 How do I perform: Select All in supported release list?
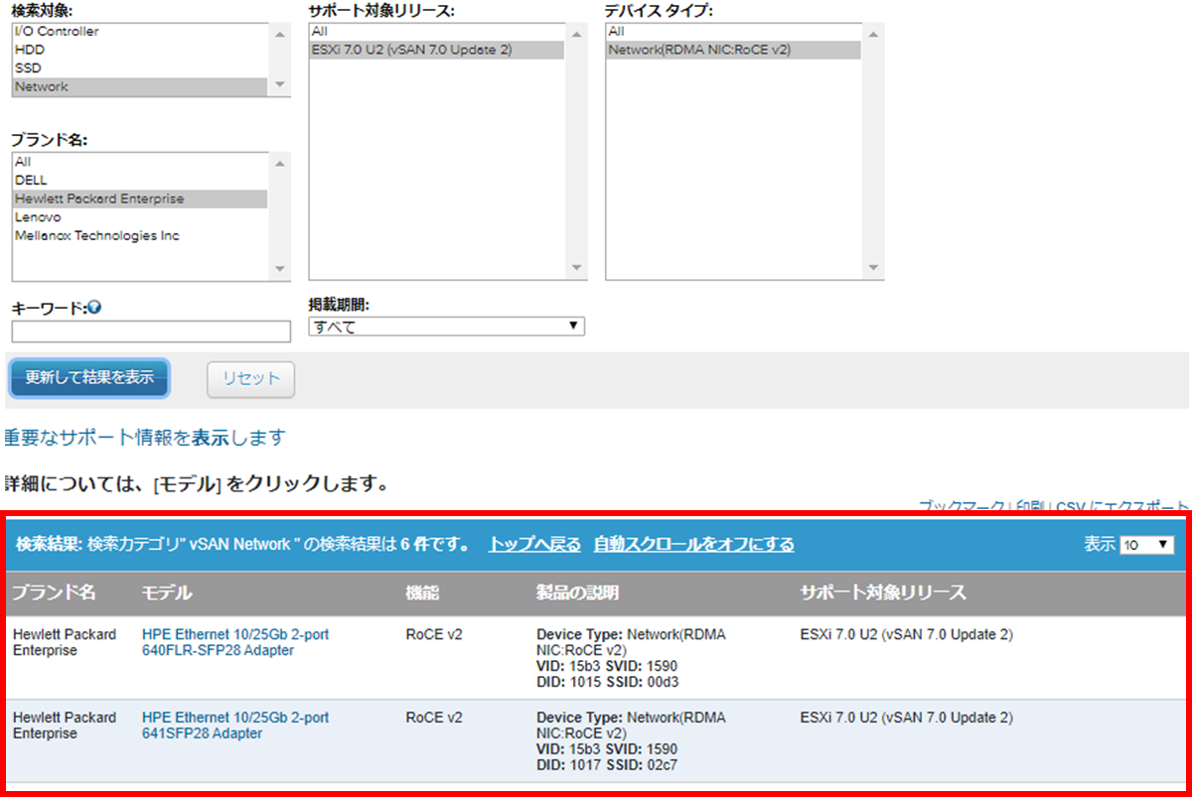click(436, 31)
